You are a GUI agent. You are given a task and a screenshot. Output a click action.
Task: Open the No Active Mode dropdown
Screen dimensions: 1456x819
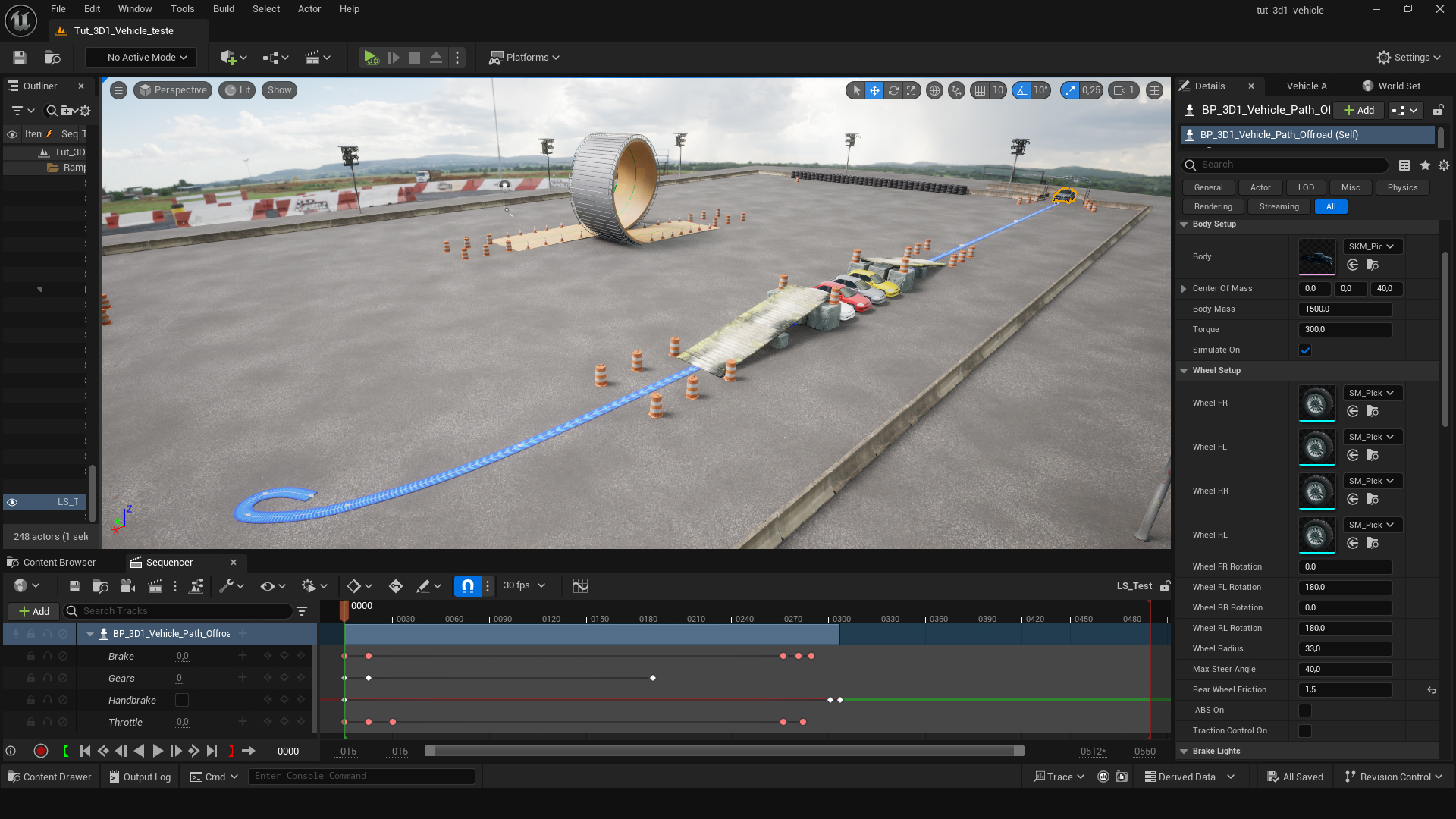pyautogui.click(x=141, y=58)
